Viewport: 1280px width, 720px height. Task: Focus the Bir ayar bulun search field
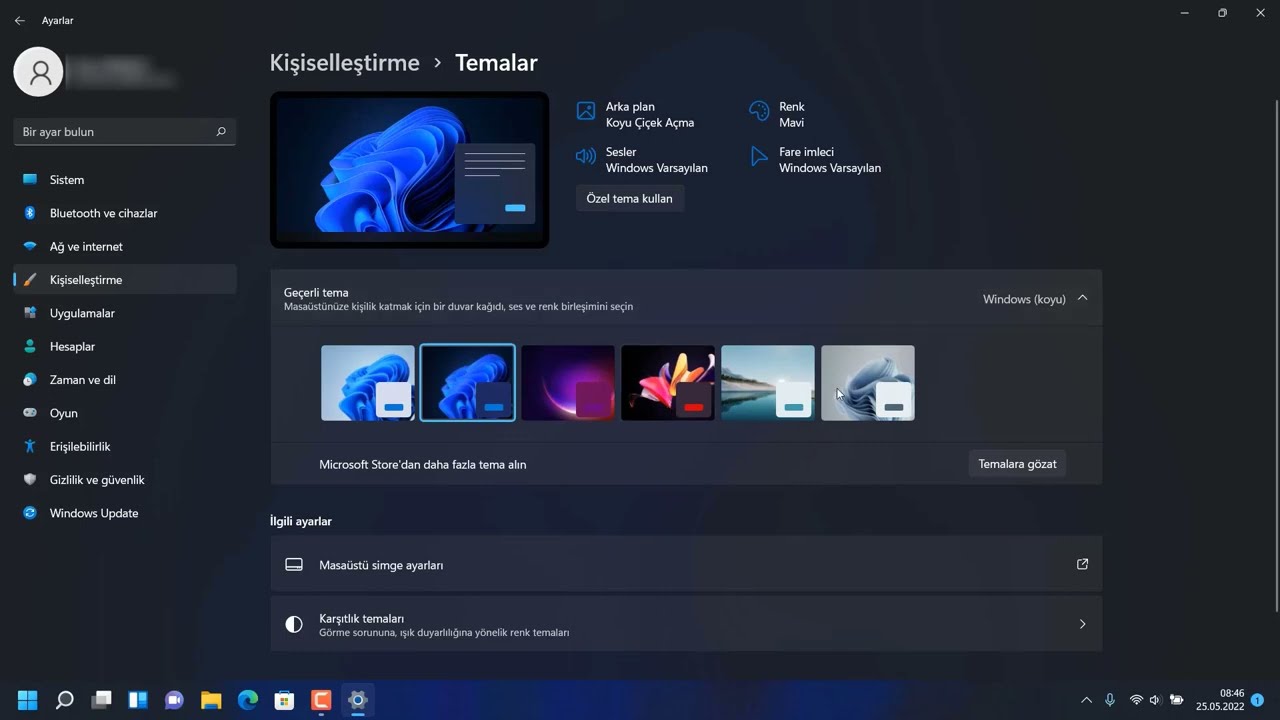pyautogui.click(x=125, y=131)
